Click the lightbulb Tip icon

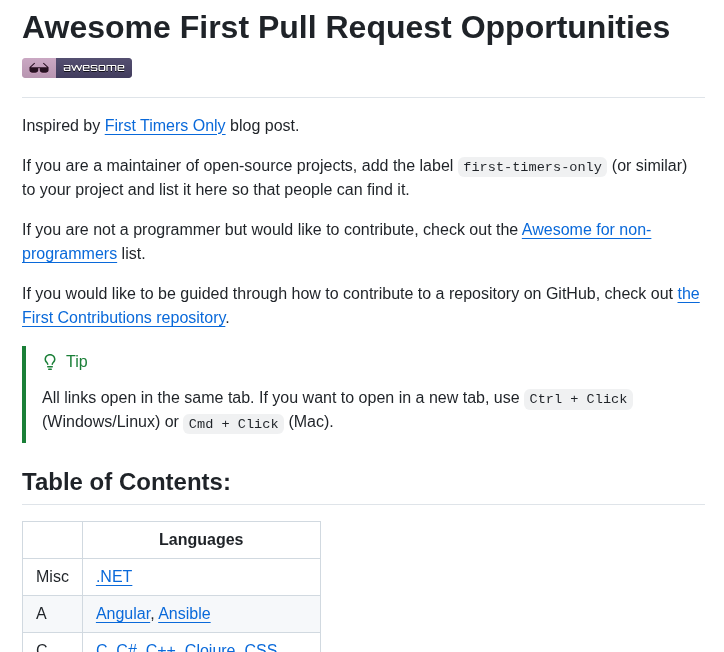tap(50, 362)
